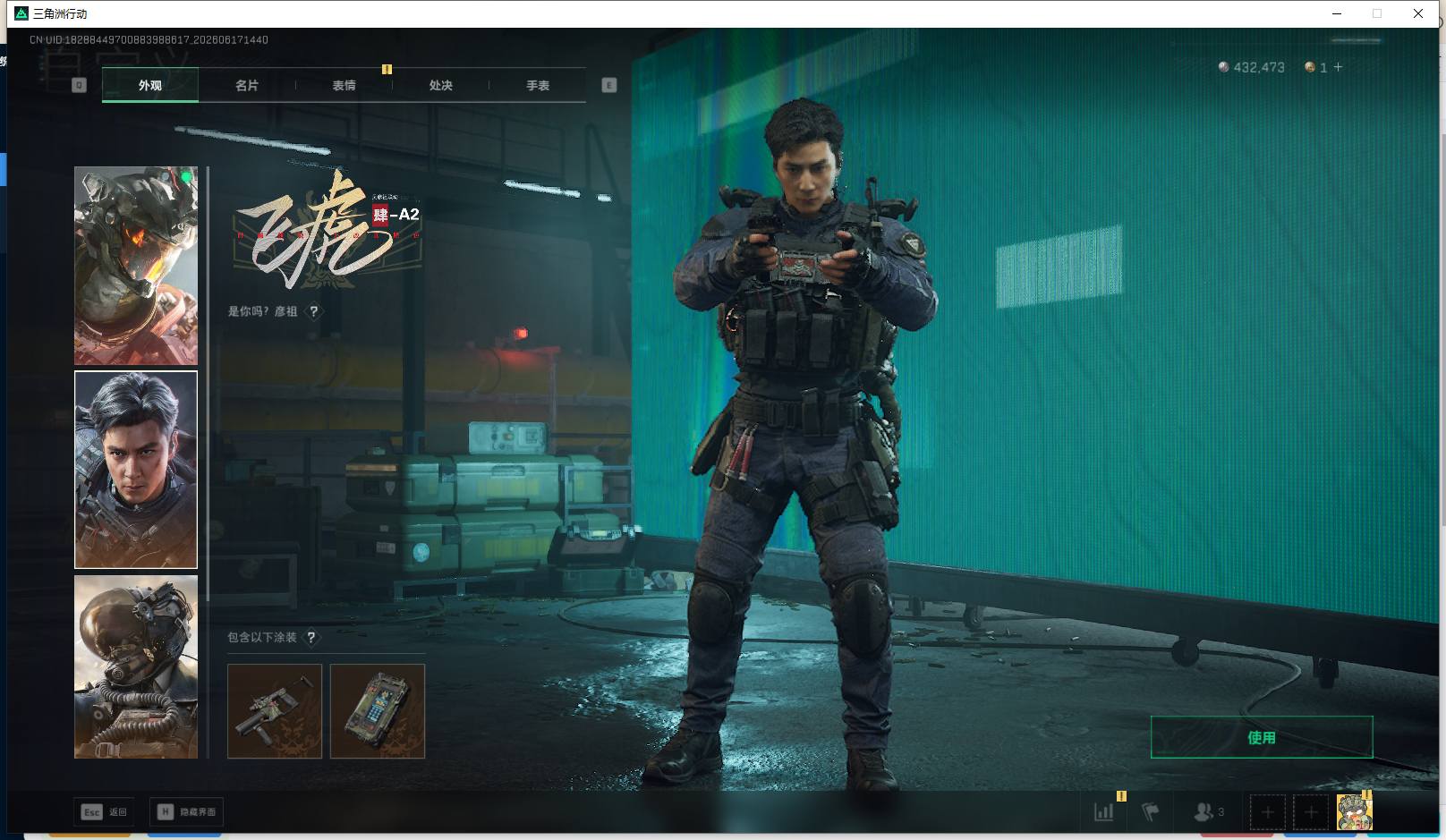This screenshot has height=840, width=1446.
Task: Open the weapon skin item thumbnail
Action: (275, 711)
